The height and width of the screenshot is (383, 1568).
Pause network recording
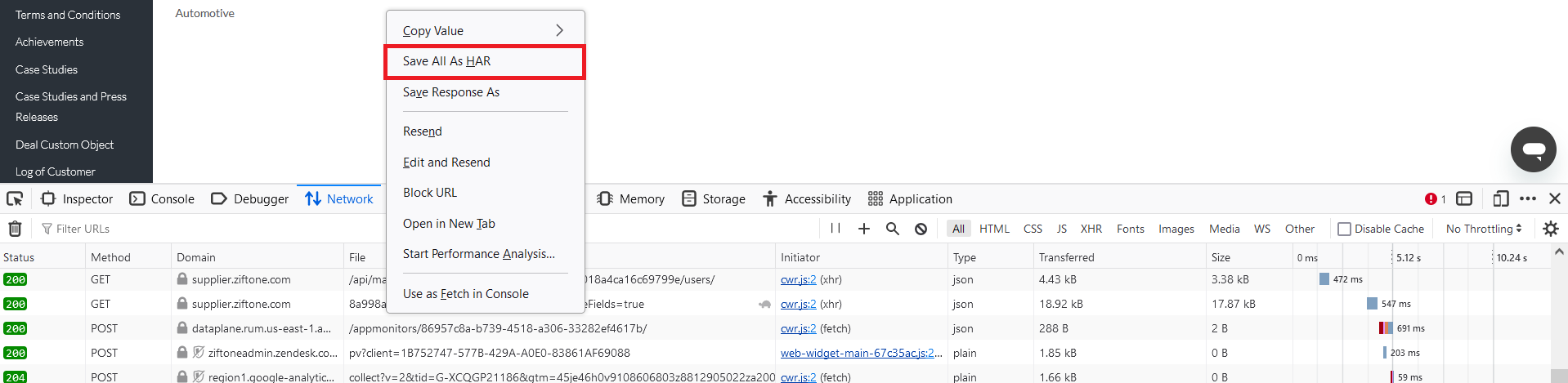(835, 229)
